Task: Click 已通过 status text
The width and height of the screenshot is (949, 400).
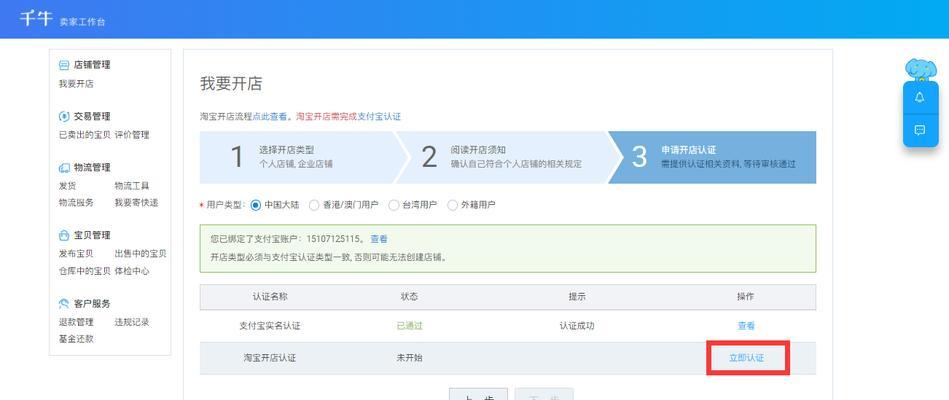Action: point(409,326)
